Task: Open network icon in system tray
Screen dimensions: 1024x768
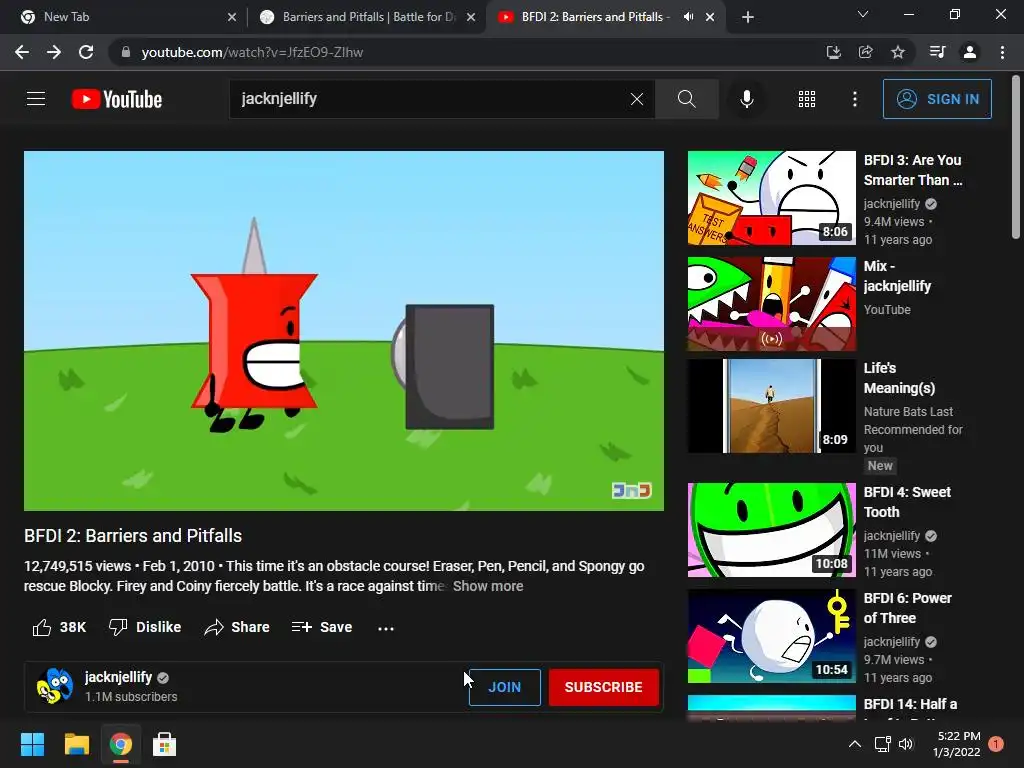Action: [x=882, y=744]
